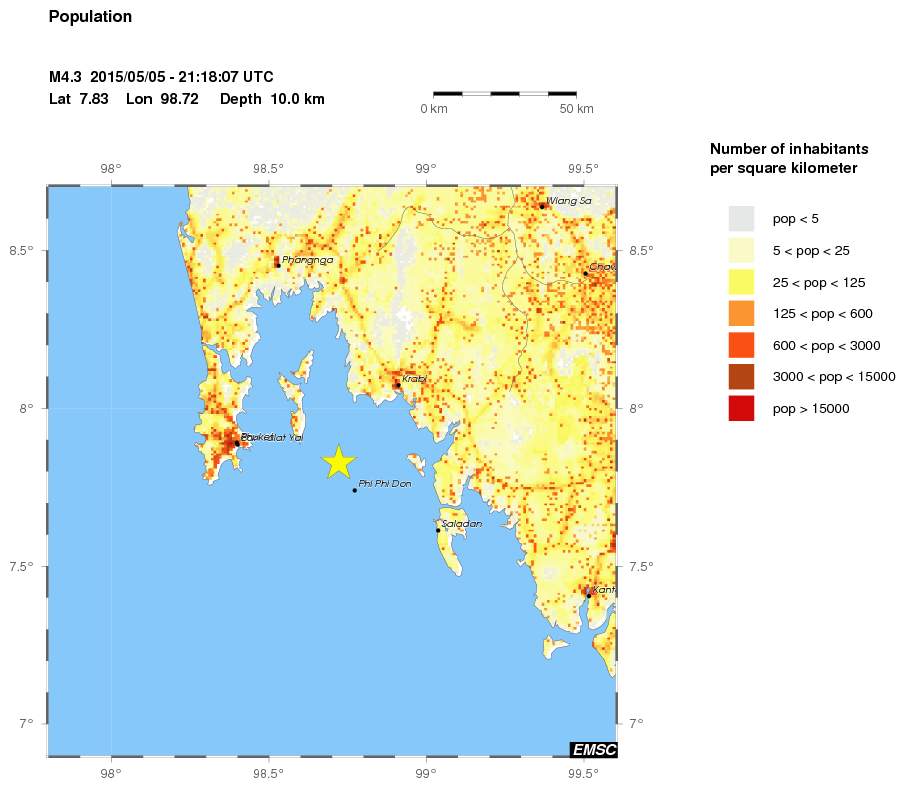Image resolution: width=906 pixels, height=788 pixels.
Task: Click the EMSC logo badge
Action: coord(594,750)
